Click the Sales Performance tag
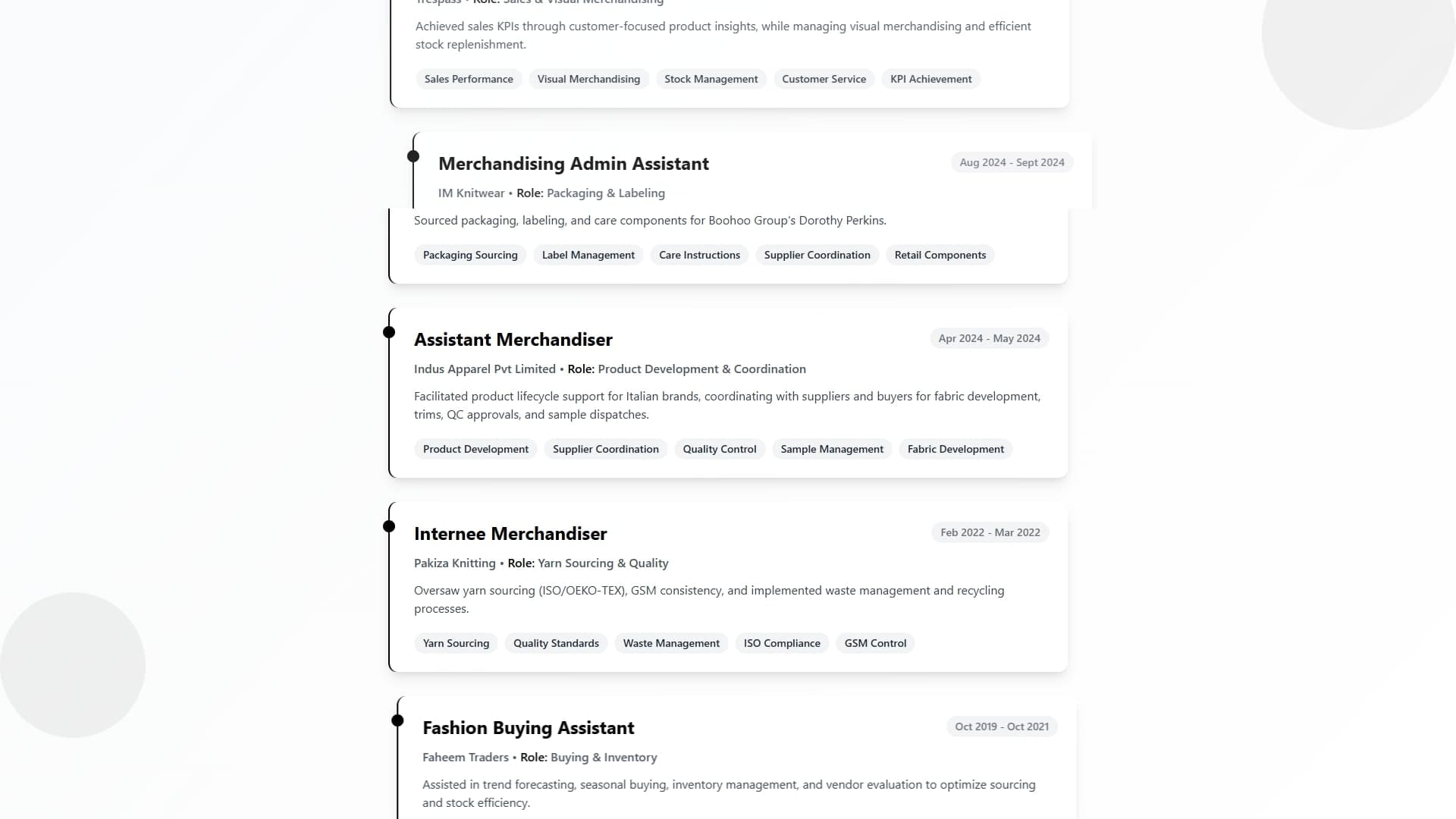Viewport: 1456px width, 819px height. coord(469,79)
